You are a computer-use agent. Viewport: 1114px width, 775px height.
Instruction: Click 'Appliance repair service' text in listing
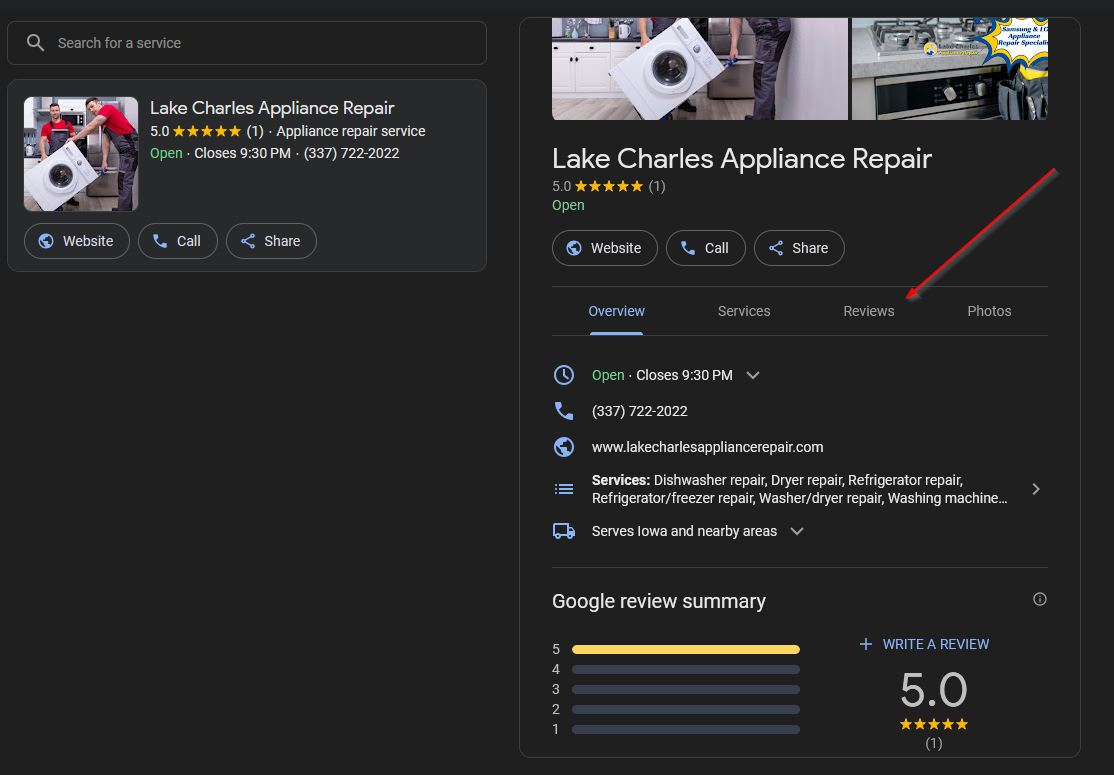[351, 131]
